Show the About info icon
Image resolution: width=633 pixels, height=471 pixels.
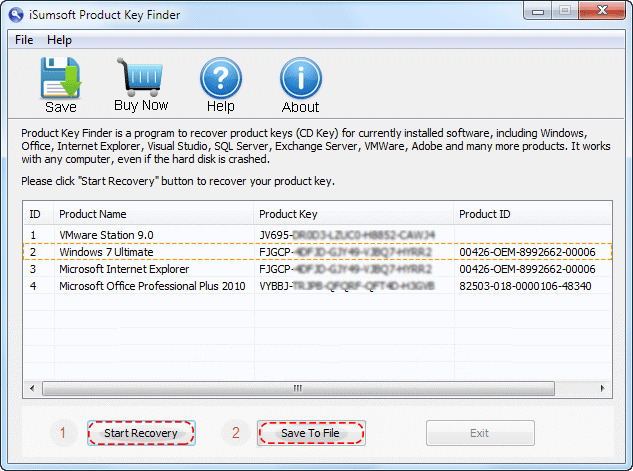(x=301, y=77)
